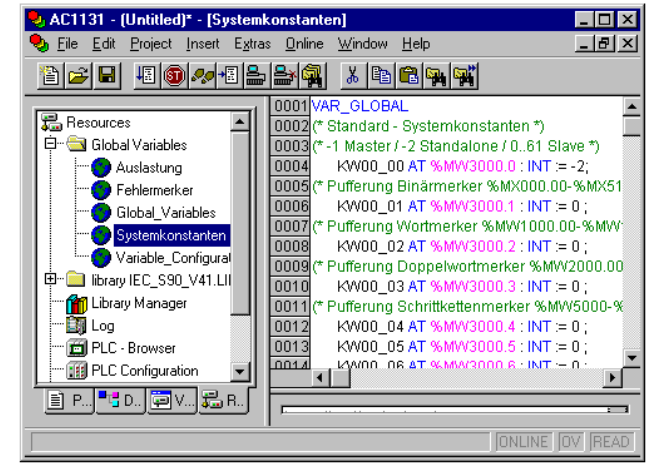Click the application icon in menu bar
This screenshot has height=474, width=669.
pos(39,44)
